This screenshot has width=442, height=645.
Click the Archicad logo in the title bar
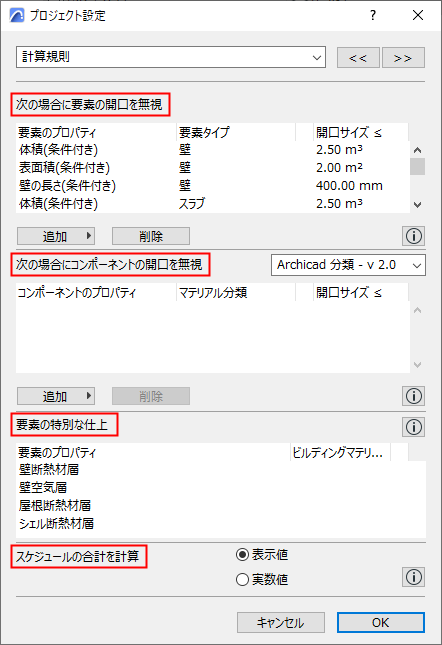coord(17,15)
